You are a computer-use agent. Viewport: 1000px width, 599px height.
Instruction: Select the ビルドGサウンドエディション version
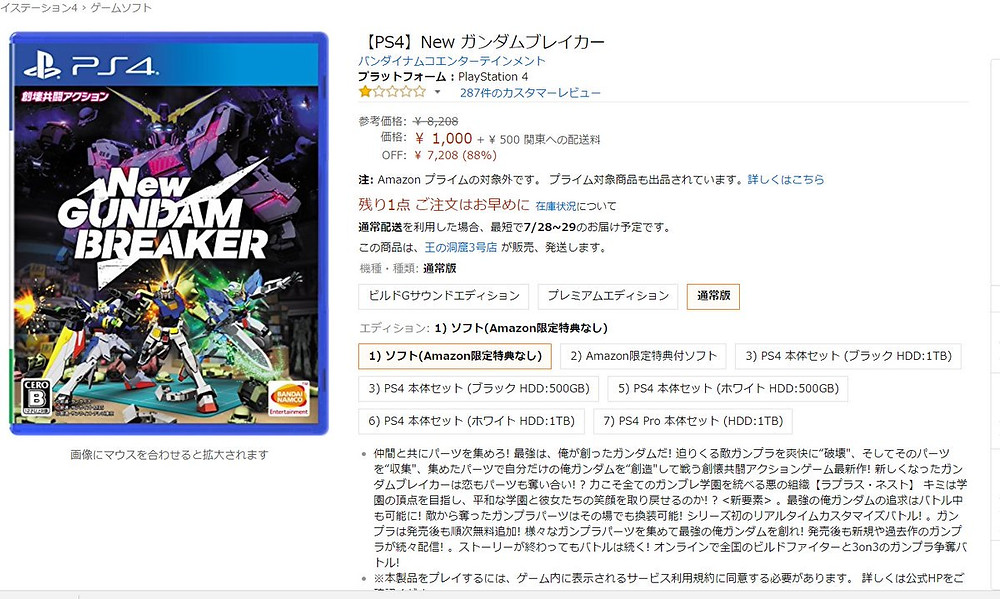444,297
